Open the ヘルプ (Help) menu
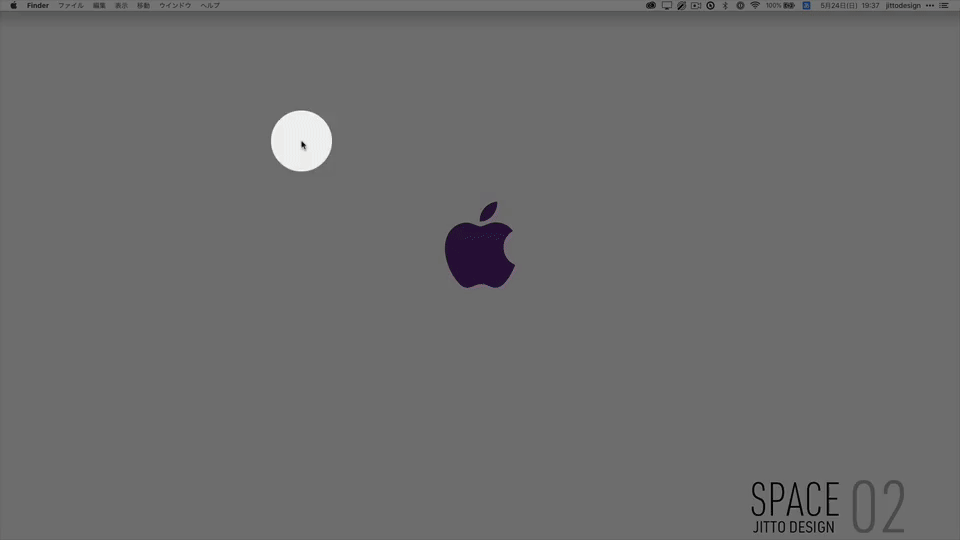 210,6
